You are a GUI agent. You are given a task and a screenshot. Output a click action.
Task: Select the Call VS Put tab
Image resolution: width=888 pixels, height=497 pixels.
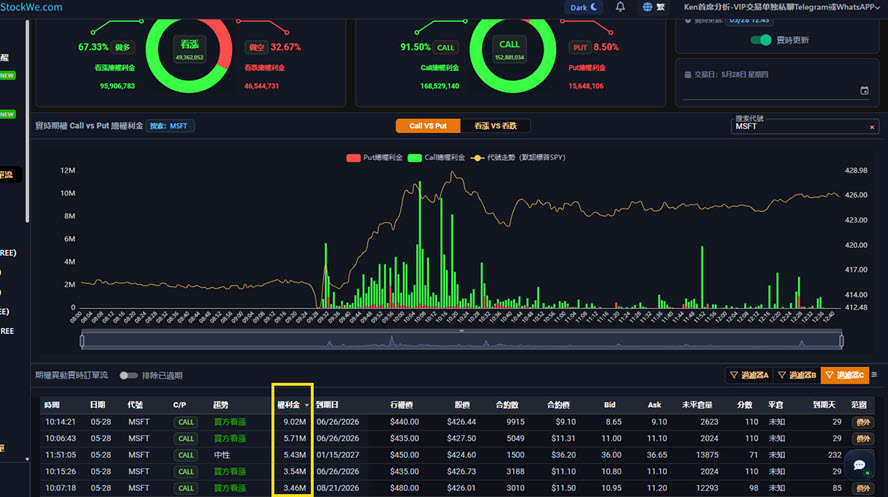coord(428,126)
